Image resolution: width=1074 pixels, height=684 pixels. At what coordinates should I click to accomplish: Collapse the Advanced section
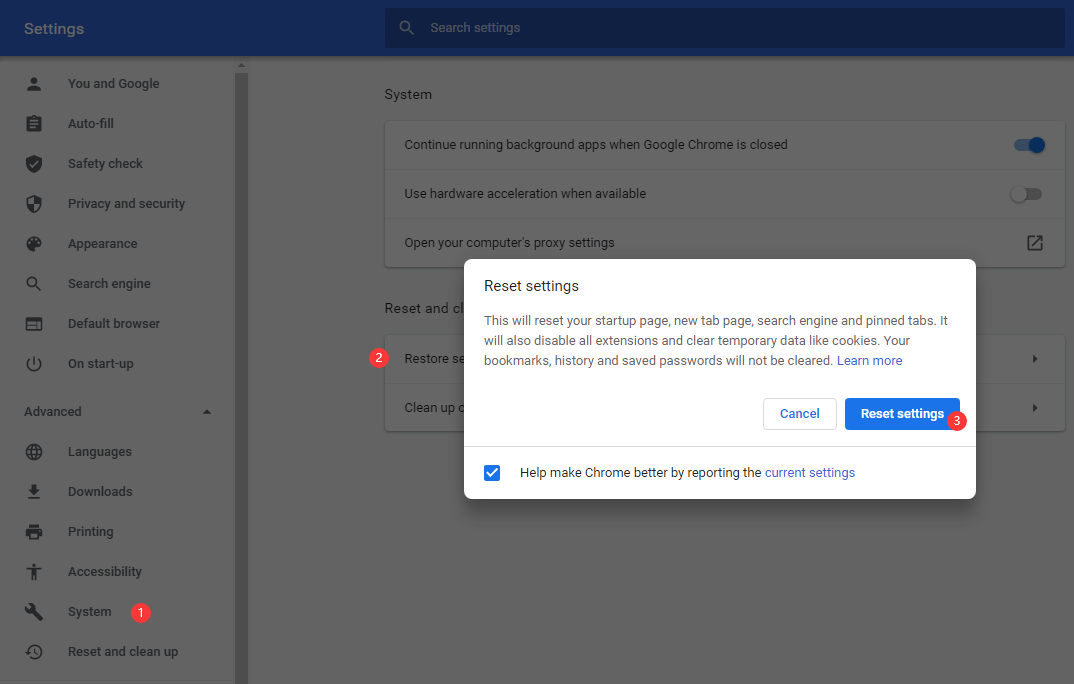[207, 411]
